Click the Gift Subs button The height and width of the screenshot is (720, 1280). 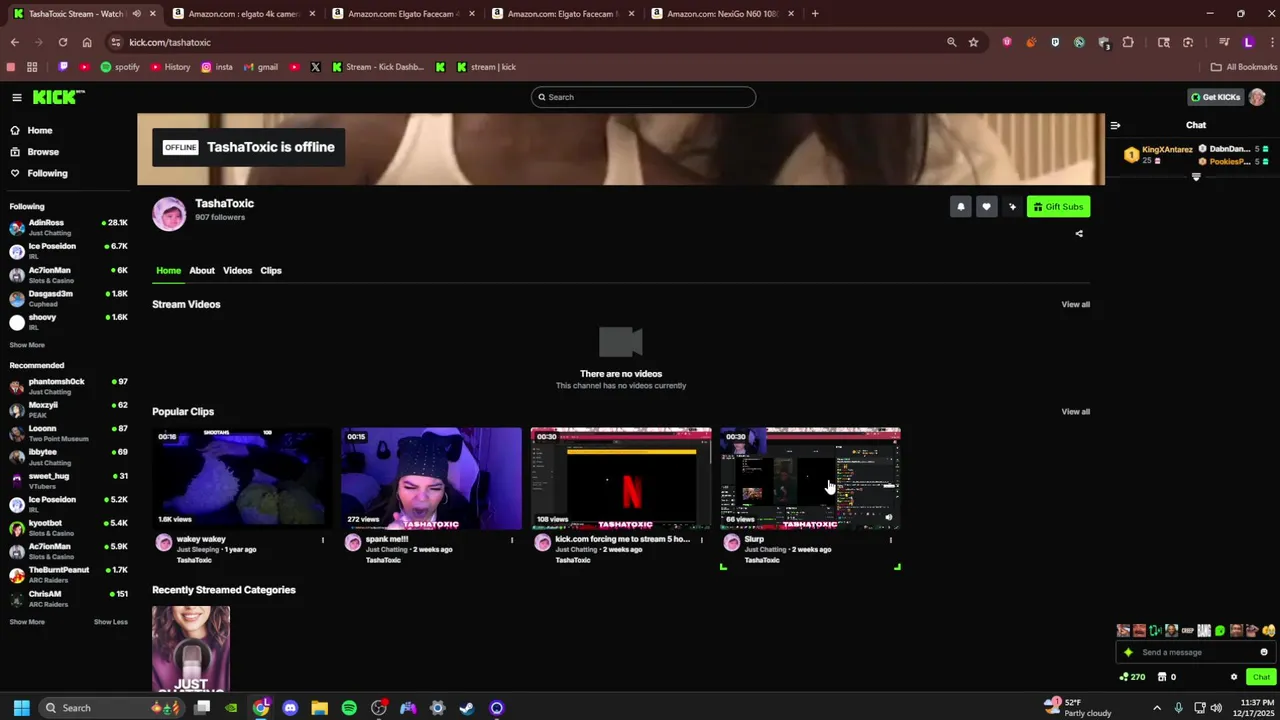(1058, 207)
